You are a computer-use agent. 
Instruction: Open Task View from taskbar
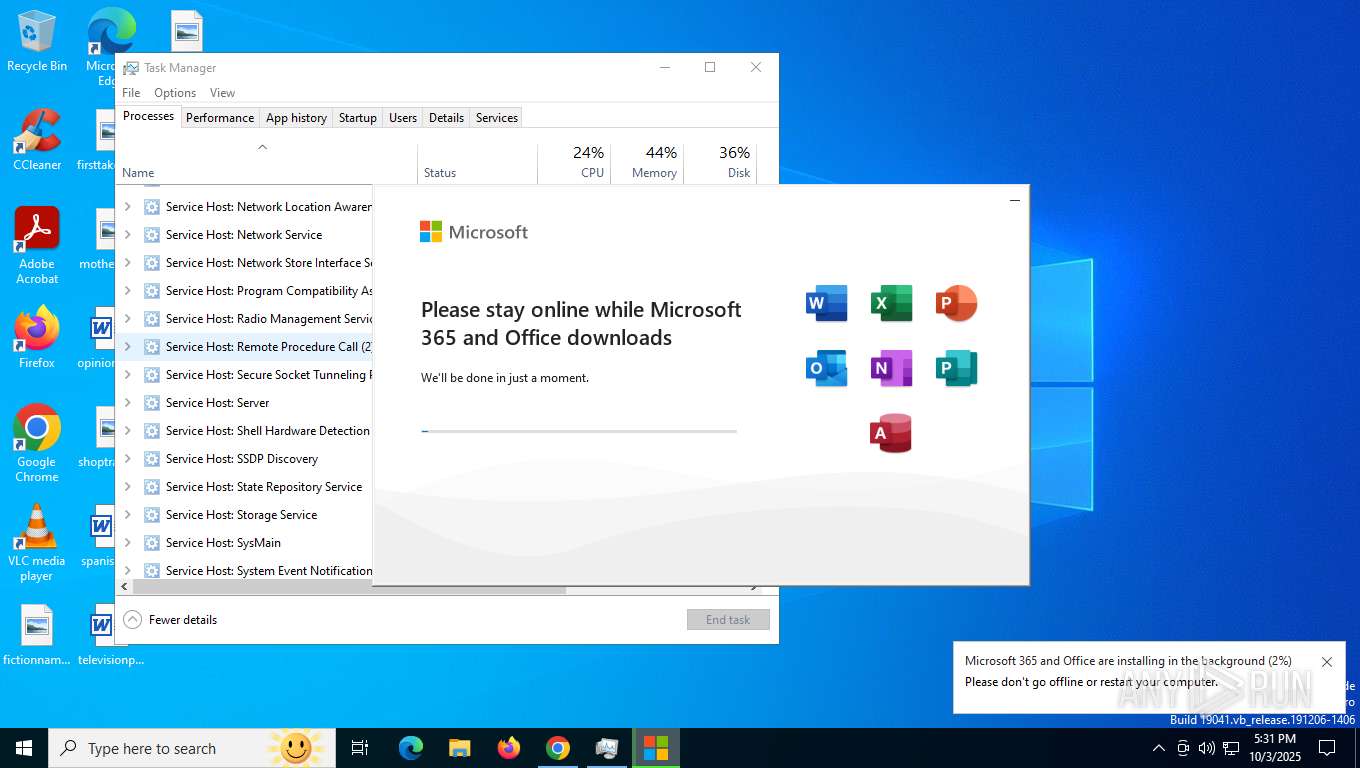[x=360, y=748]
